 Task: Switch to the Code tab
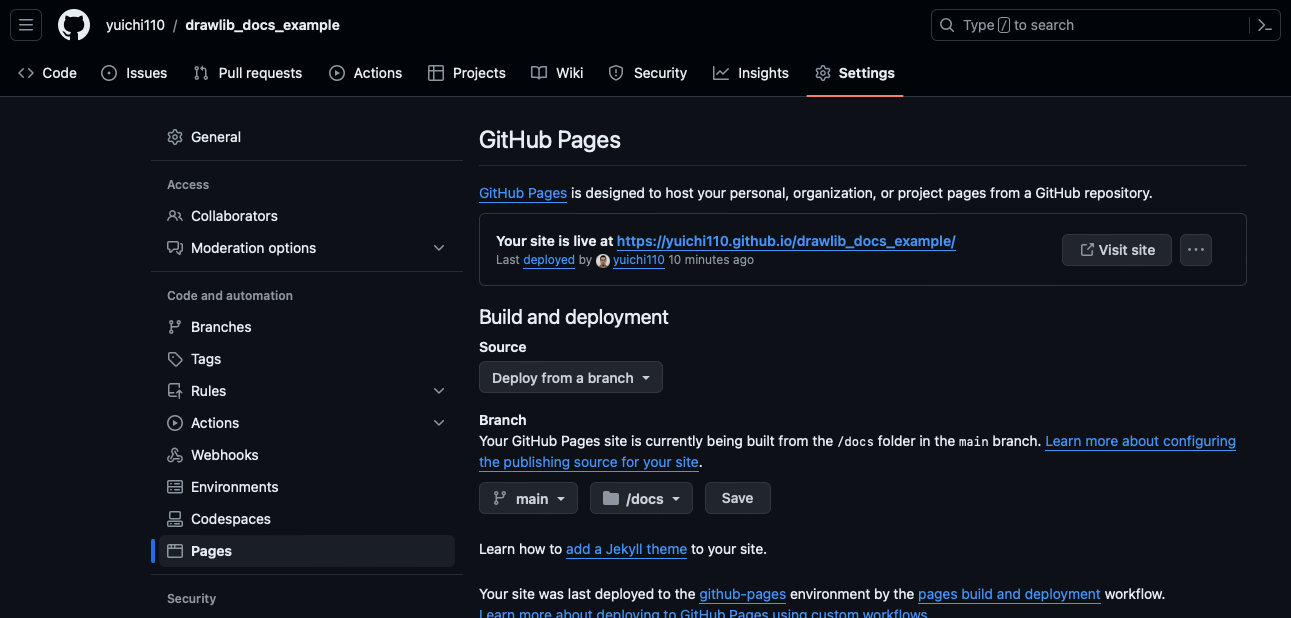47,73
